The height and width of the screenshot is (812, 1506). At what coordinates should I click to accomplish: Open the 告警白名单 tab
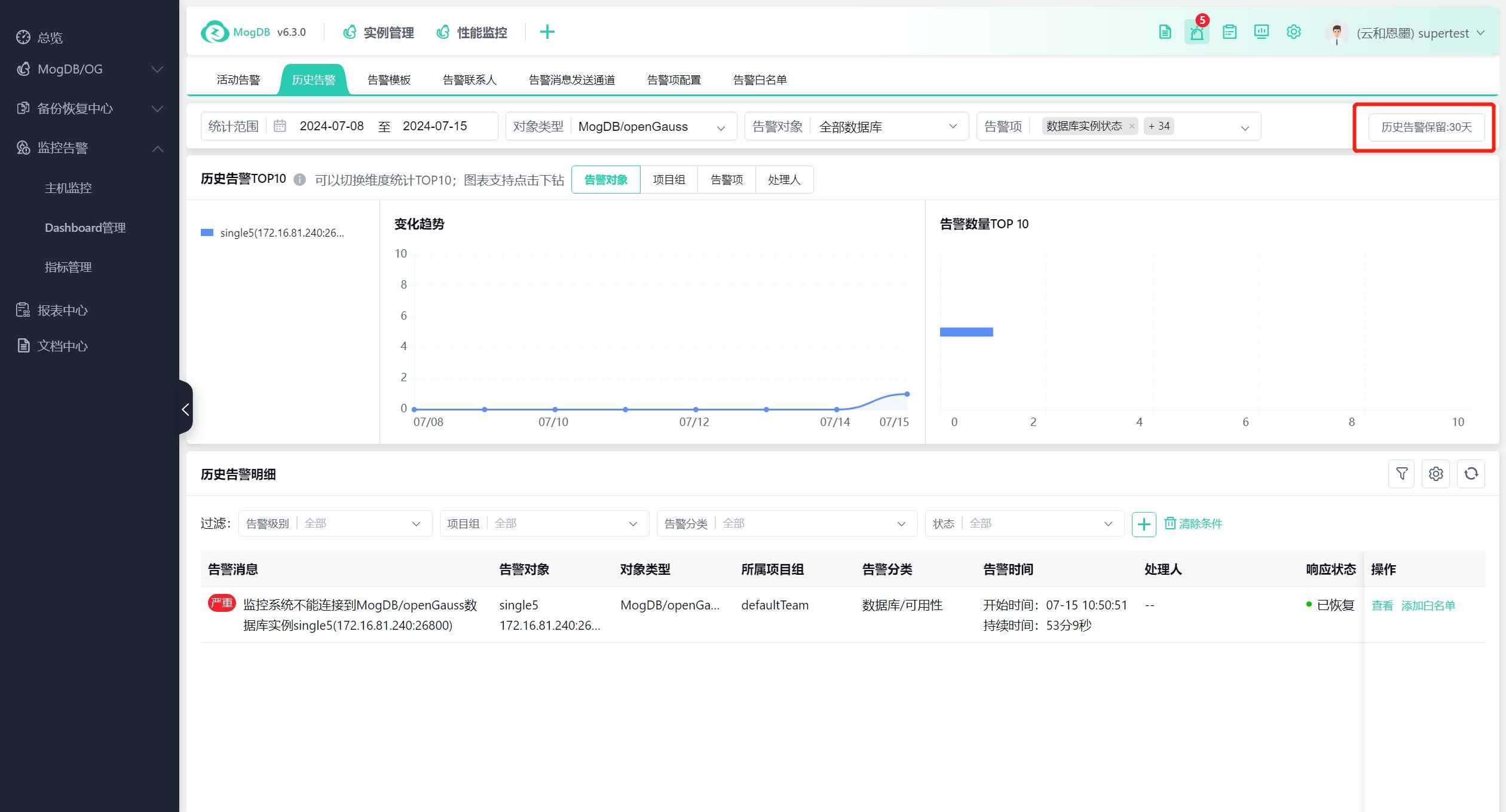pyautogui.click(x=760, y=79)
